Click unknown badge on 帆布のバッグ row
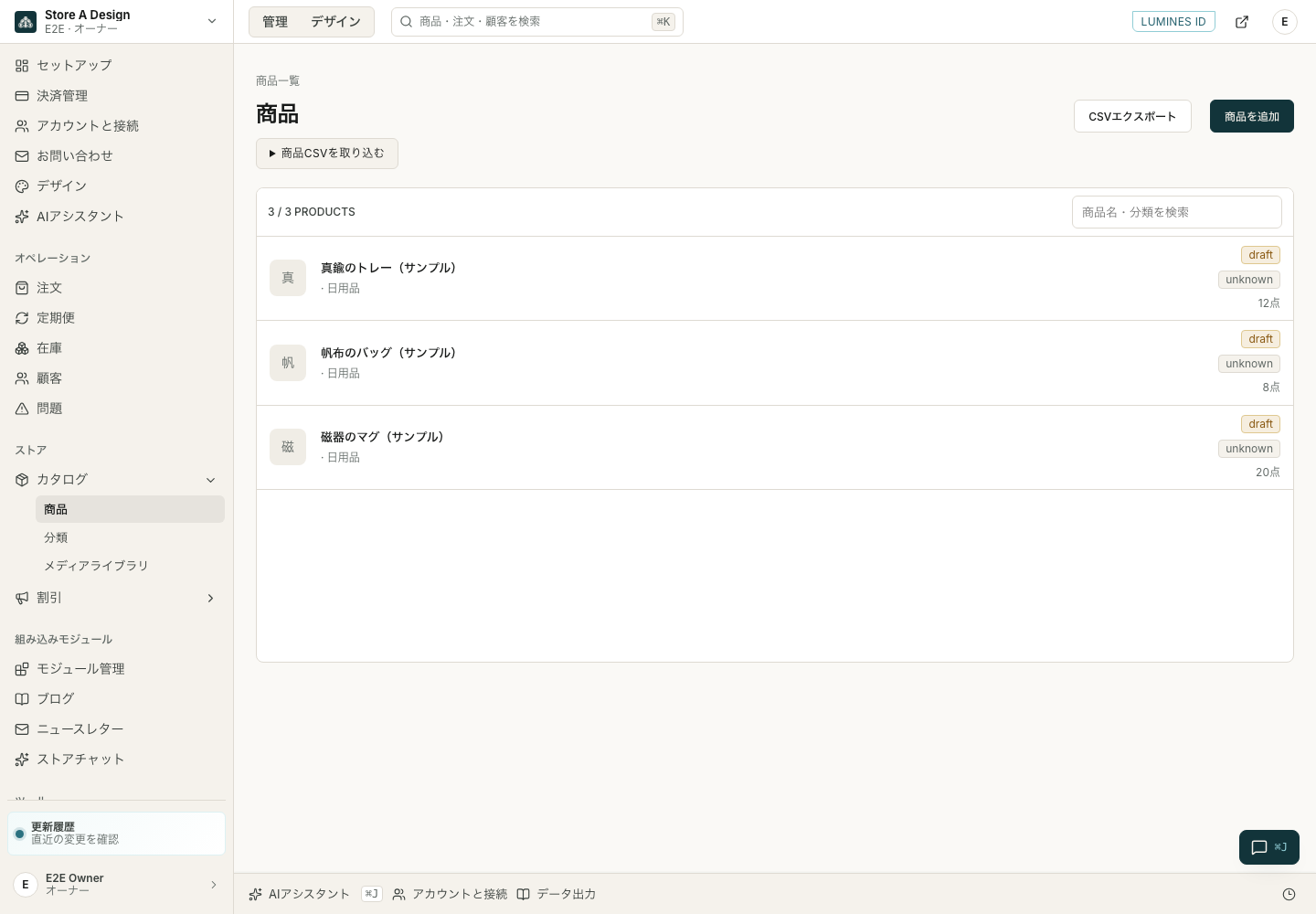 pos(1249,364)
